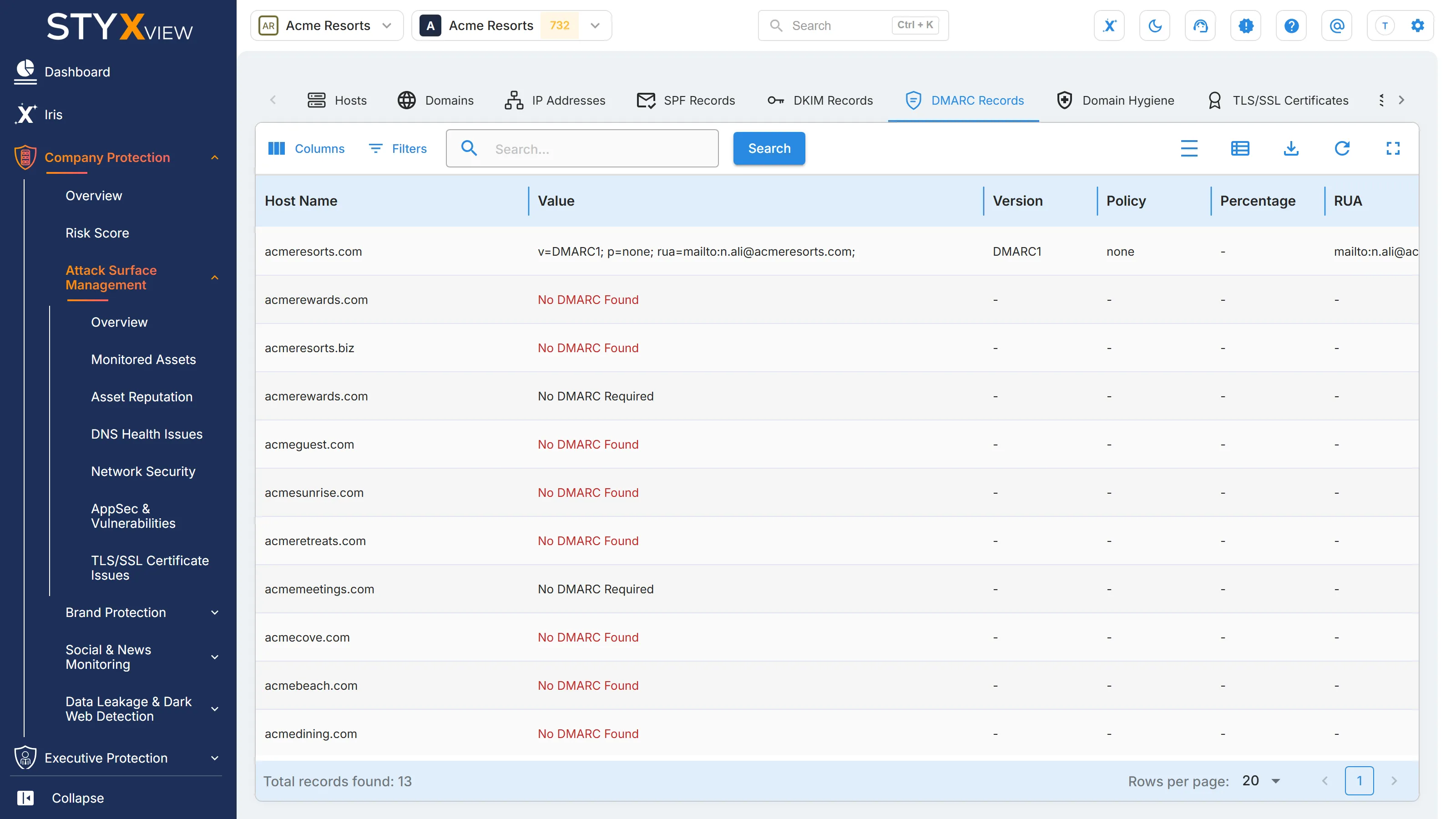Open Risk Score in sidebar
This screenshot has width=1456, height=819.
[97, 233]
